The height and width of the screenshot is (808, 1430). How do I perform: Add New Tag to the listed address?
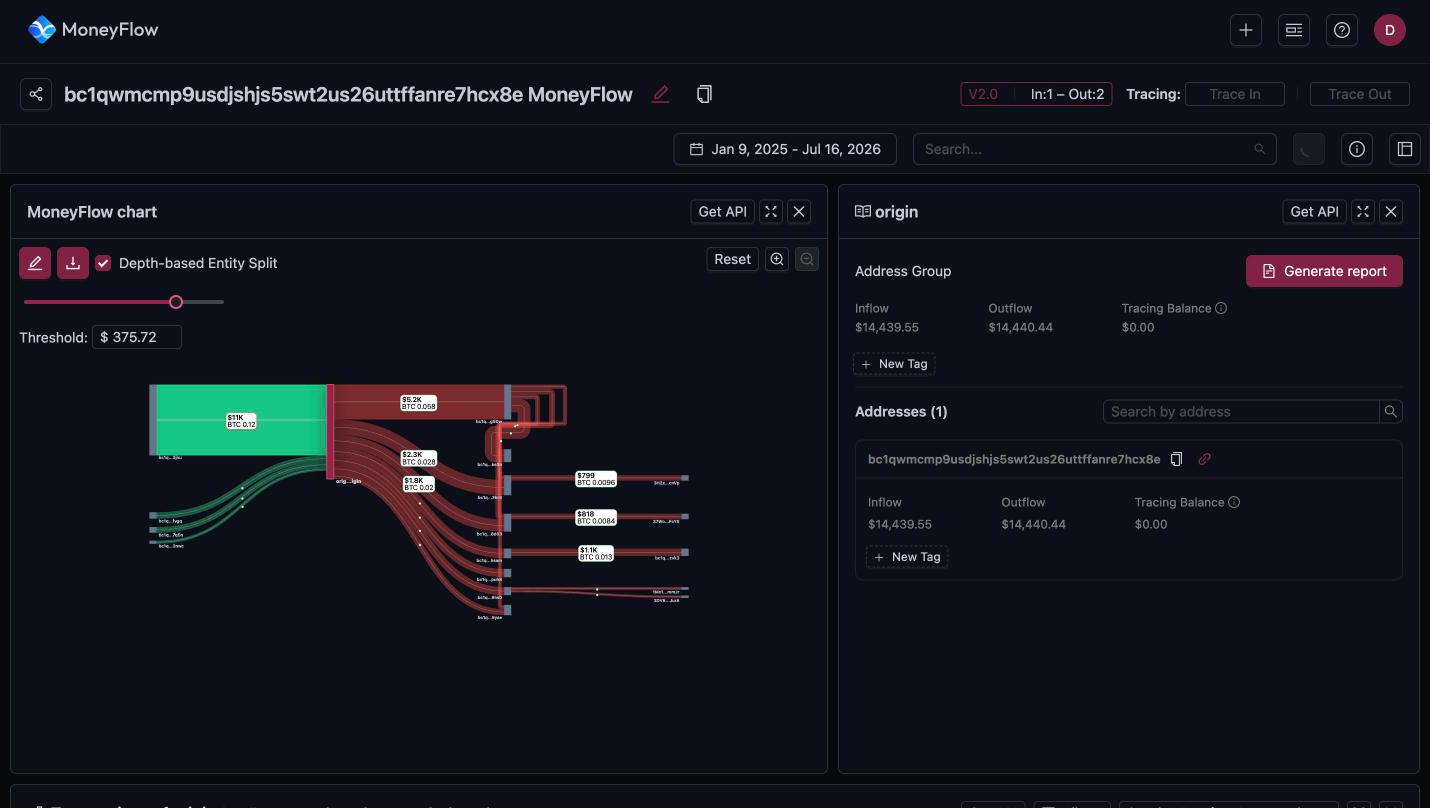[907, 557]
